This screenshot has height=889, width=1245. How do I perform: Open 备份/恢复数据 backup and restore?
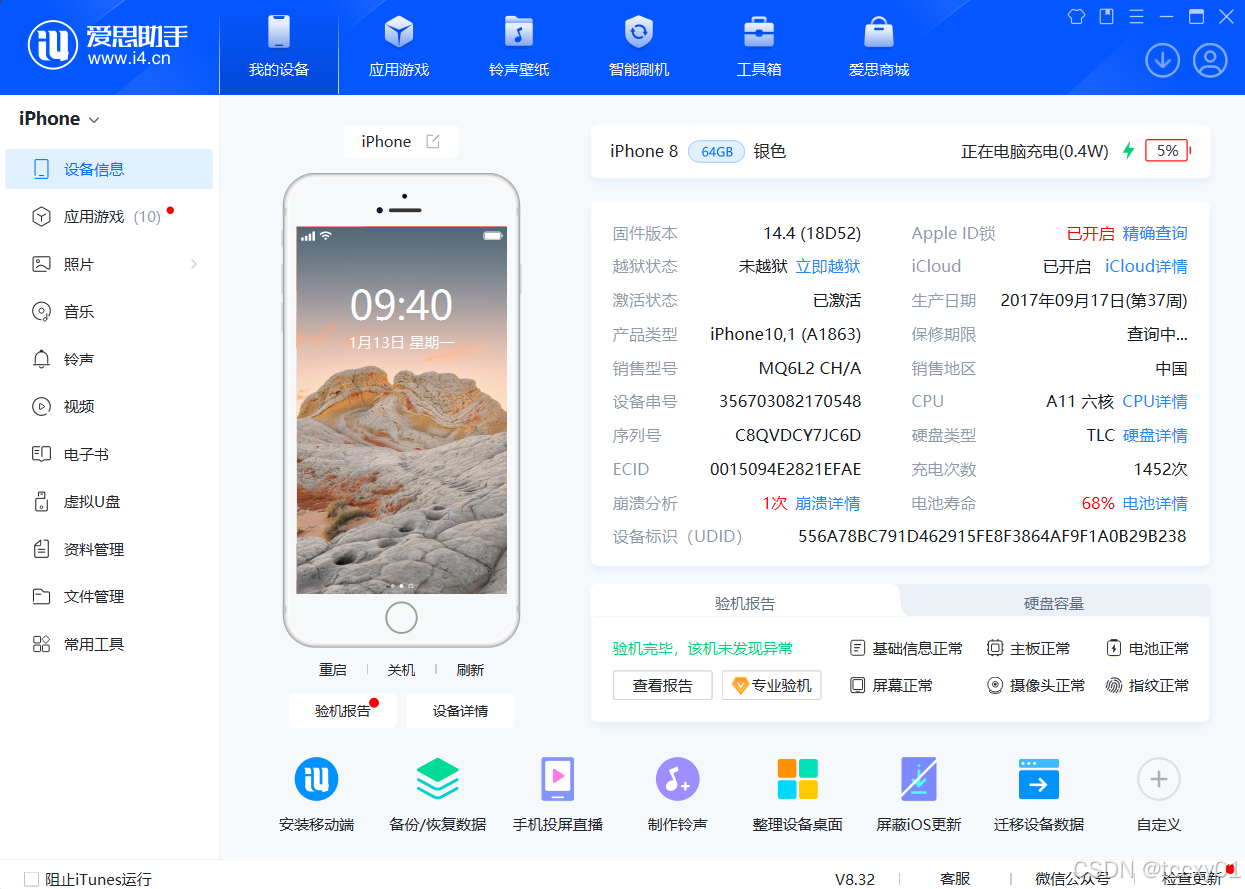click(437, 793)
